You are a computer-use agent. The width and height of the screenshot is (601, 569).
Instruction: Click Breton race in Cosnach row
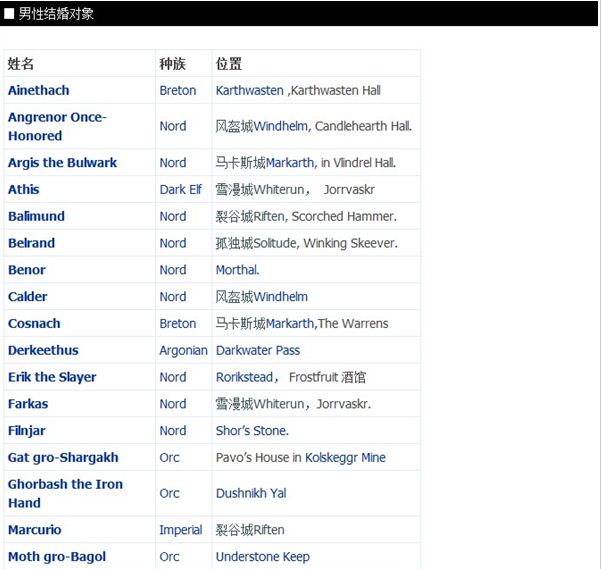[178, 323]
